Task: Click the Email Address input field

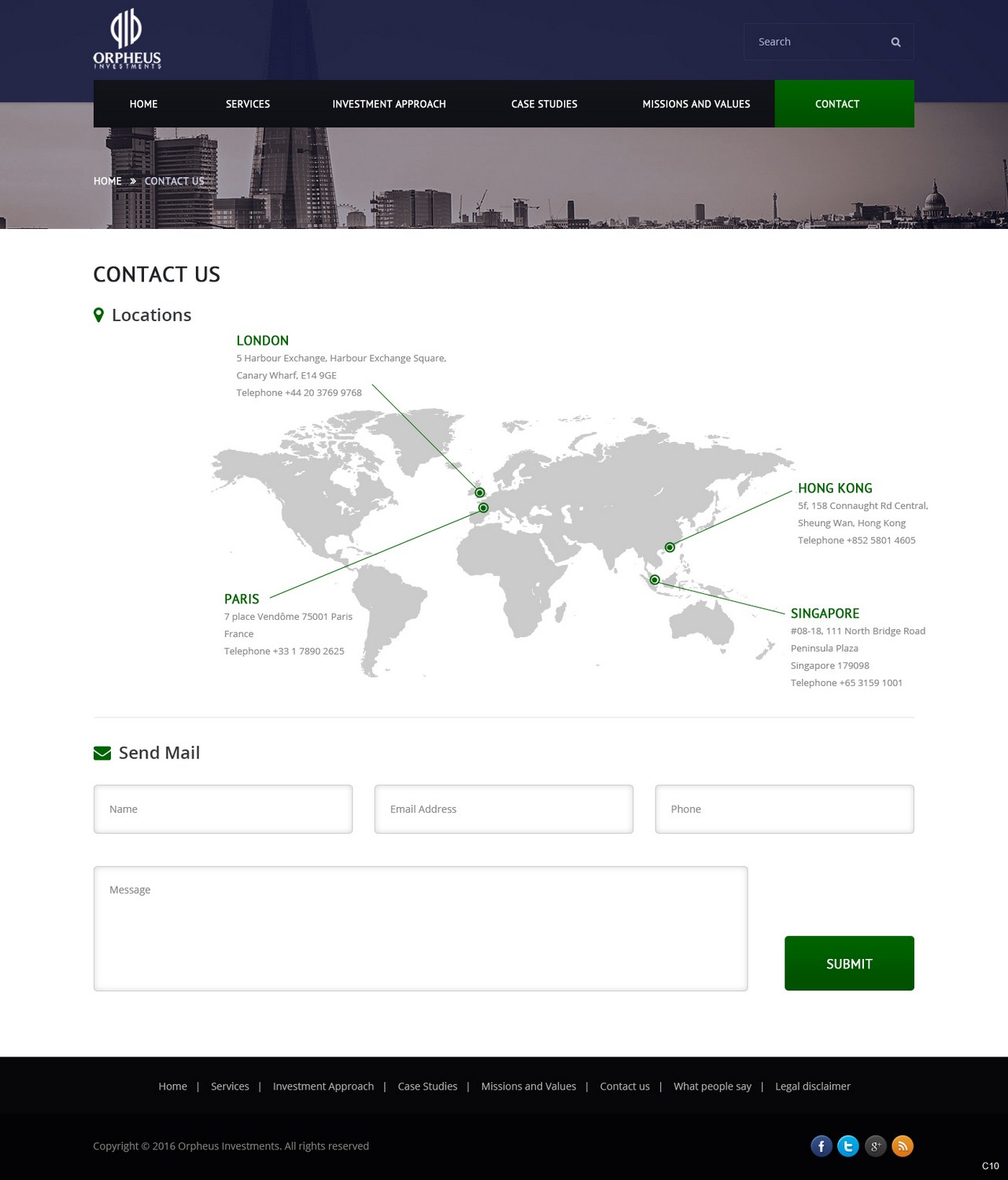Action: click(x=503, y=809)
